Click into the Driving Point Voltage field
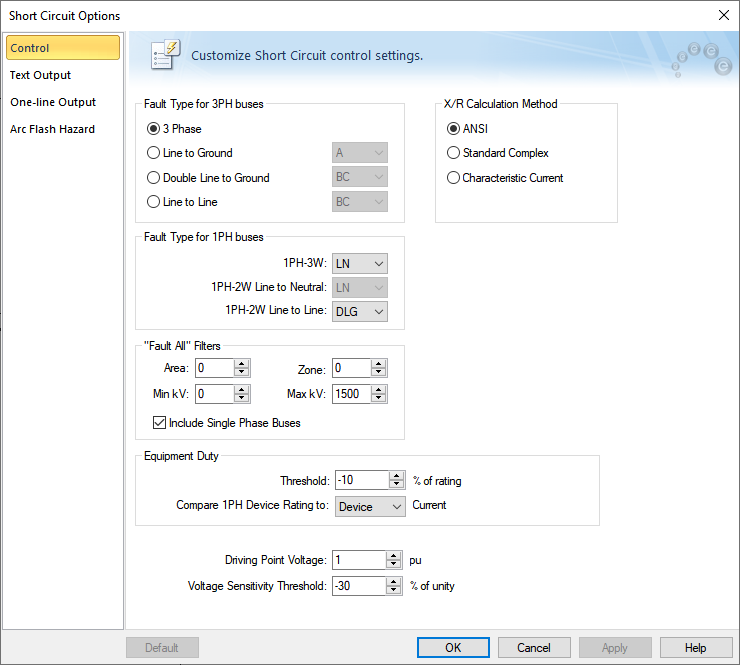The width and height of the screenshot is (740, 665). click(x=359, y=560)
